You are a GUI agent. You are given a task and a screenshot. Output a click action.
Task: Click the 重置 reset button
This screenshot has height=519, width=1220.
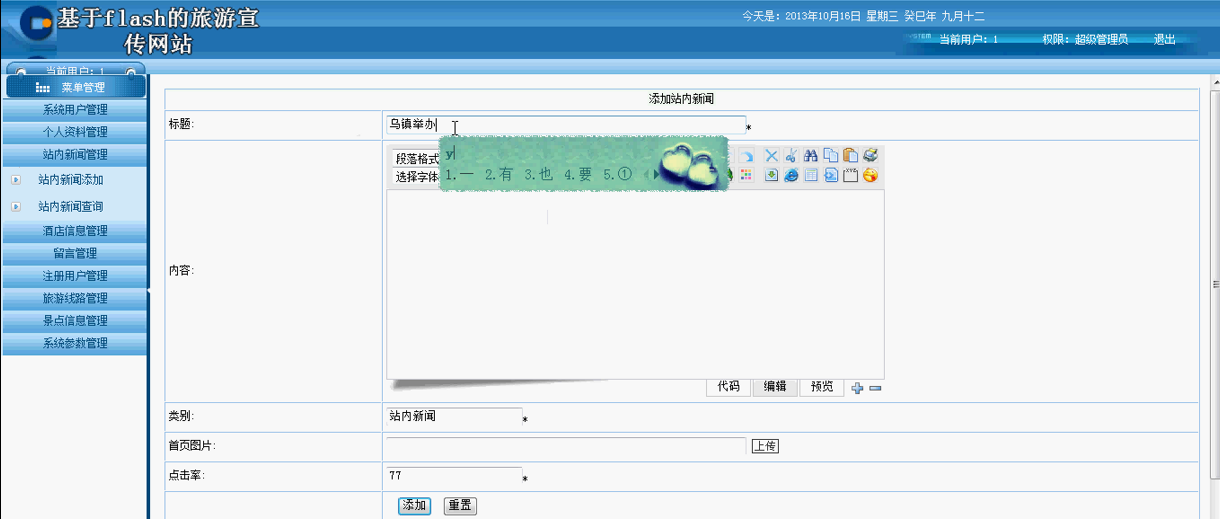tap(460, 506)
